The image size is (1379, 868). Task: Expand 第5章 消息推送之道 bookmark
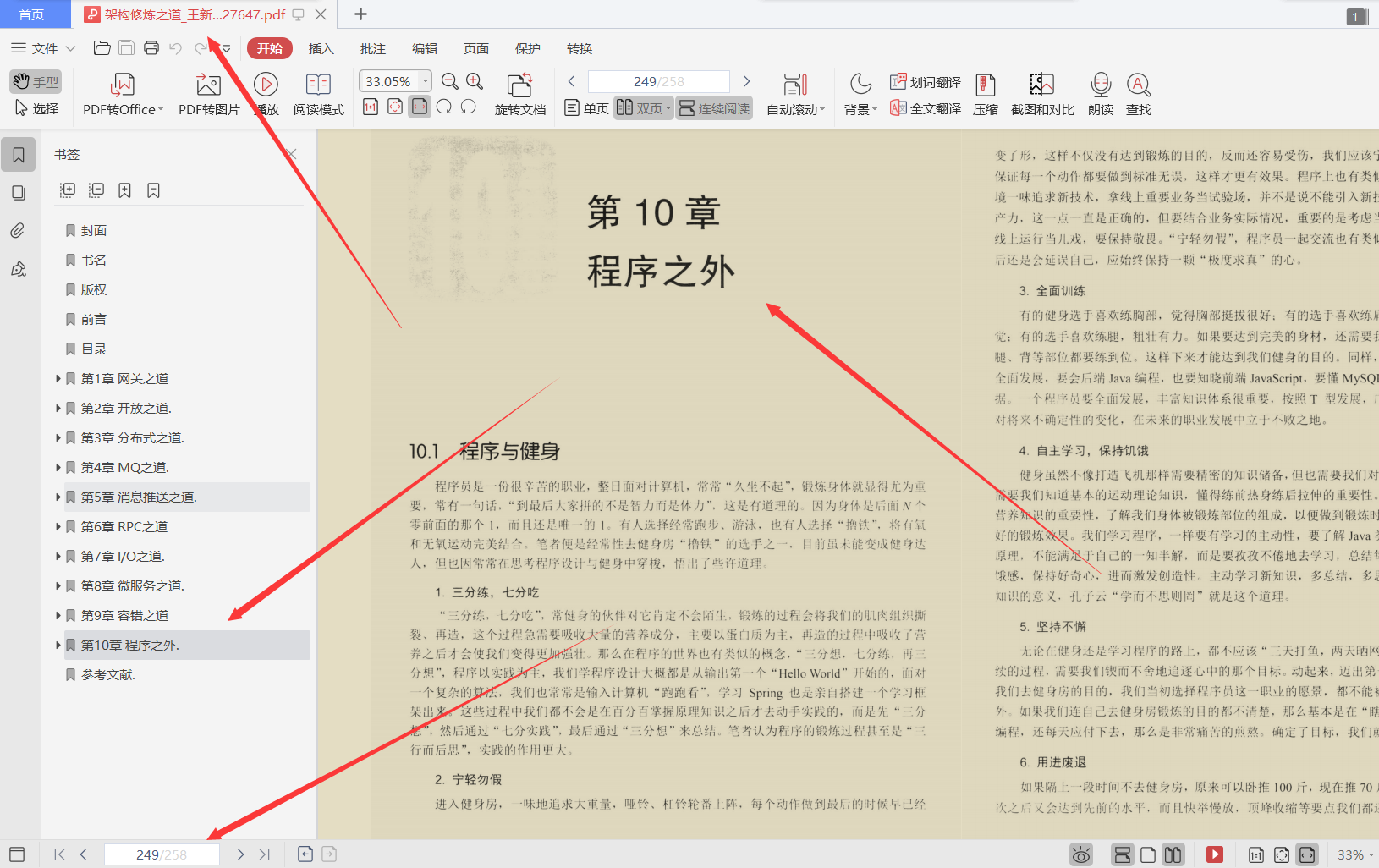pos(58,497)
